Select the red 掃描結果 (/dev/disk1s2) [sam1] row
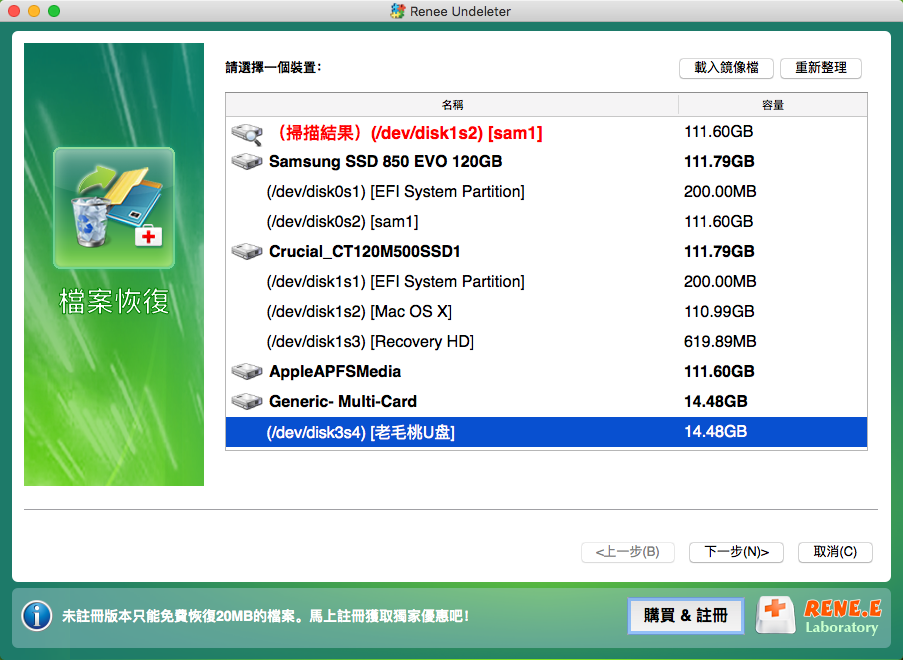903x660 pixels. pyautogui.click(x=546, y=132)
